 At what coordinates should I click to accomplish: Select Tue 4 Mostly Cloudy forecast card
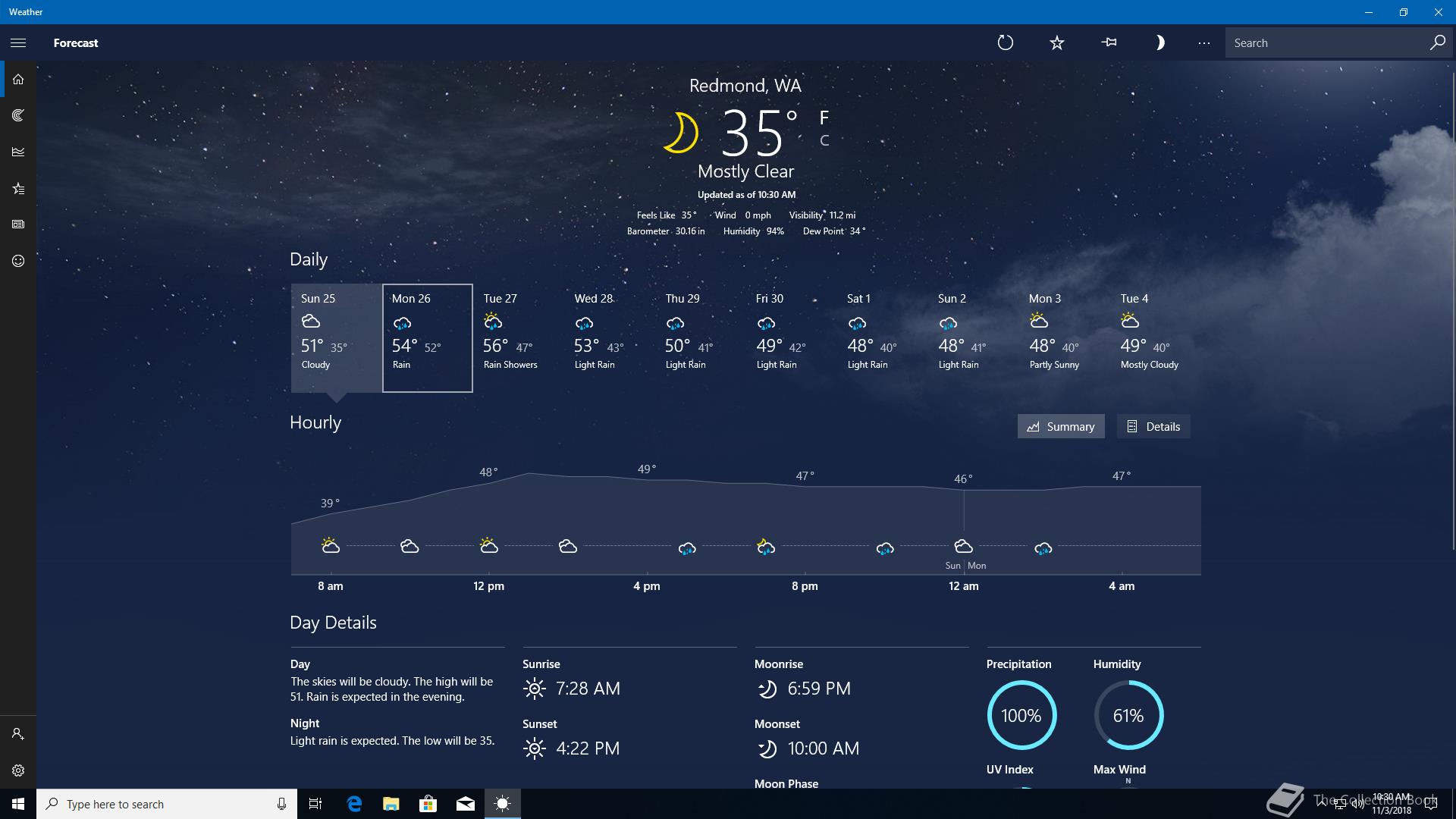click(x=1156, y=338)
